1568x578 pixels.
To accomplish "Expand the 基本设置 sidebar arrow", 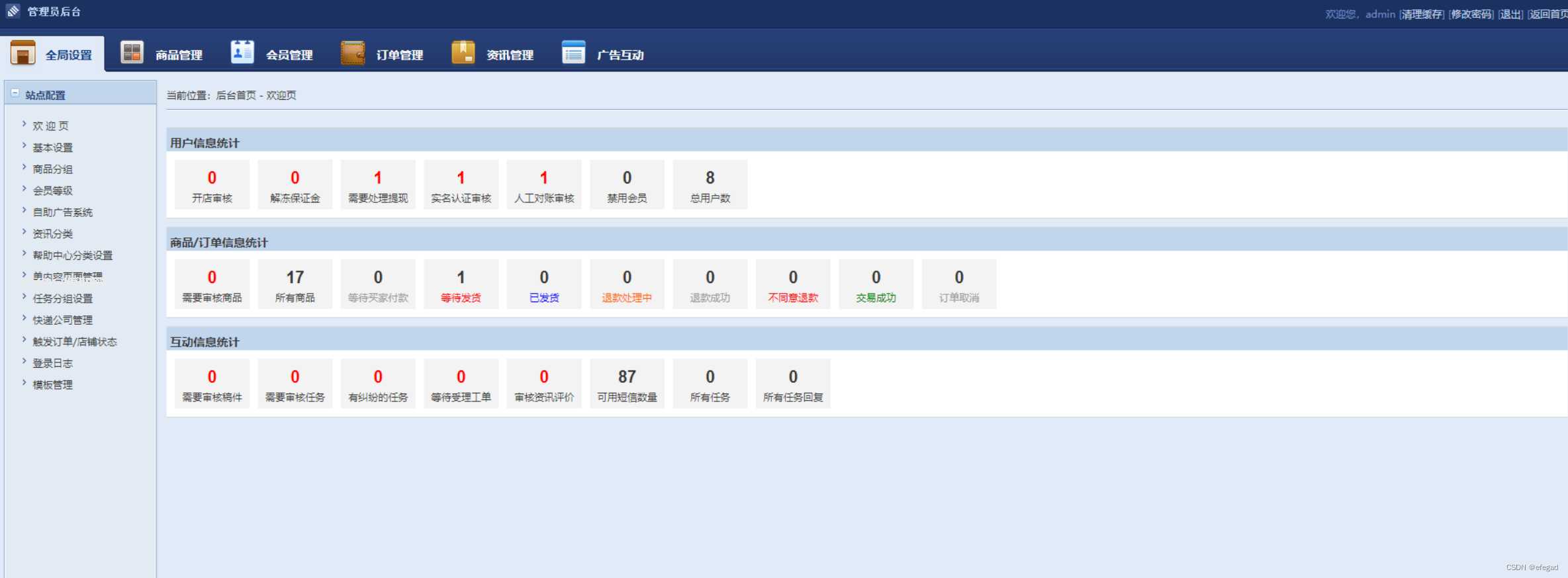I will coord(24,146).
